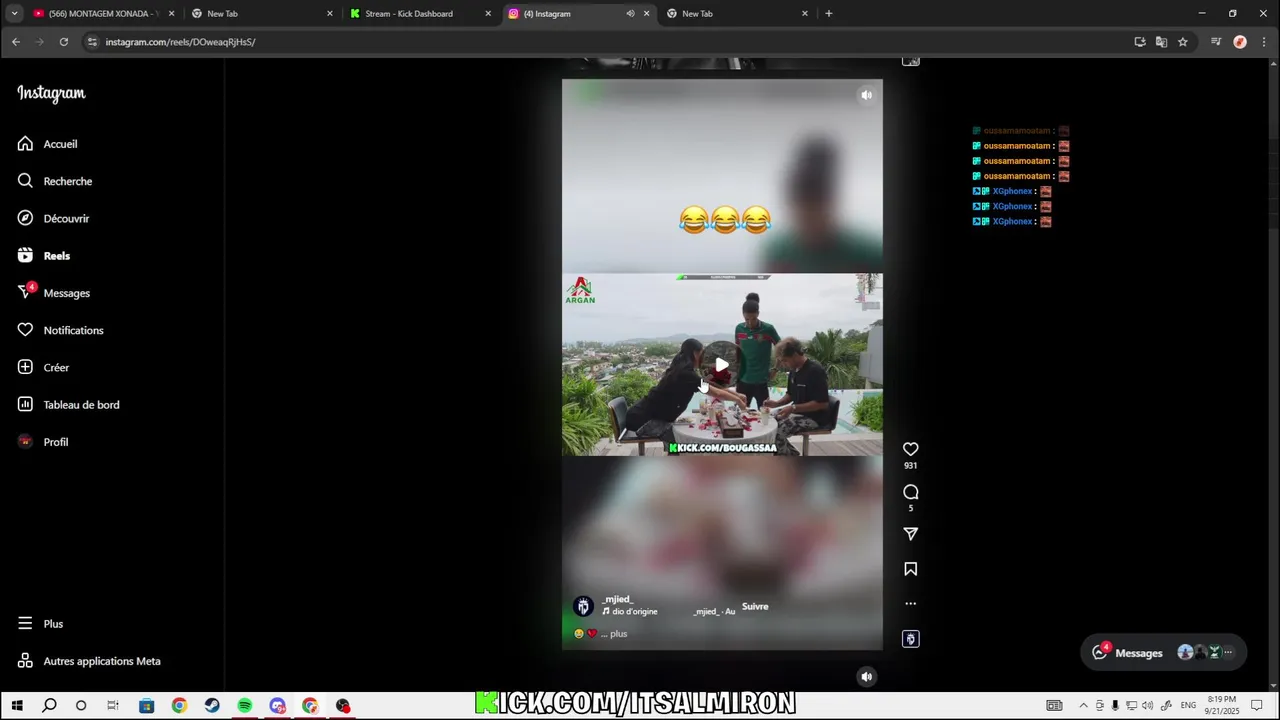This screenshot has height=720, width=1280.
Task: Install app icon in address bar
Action: click(x=1140, y=42)
